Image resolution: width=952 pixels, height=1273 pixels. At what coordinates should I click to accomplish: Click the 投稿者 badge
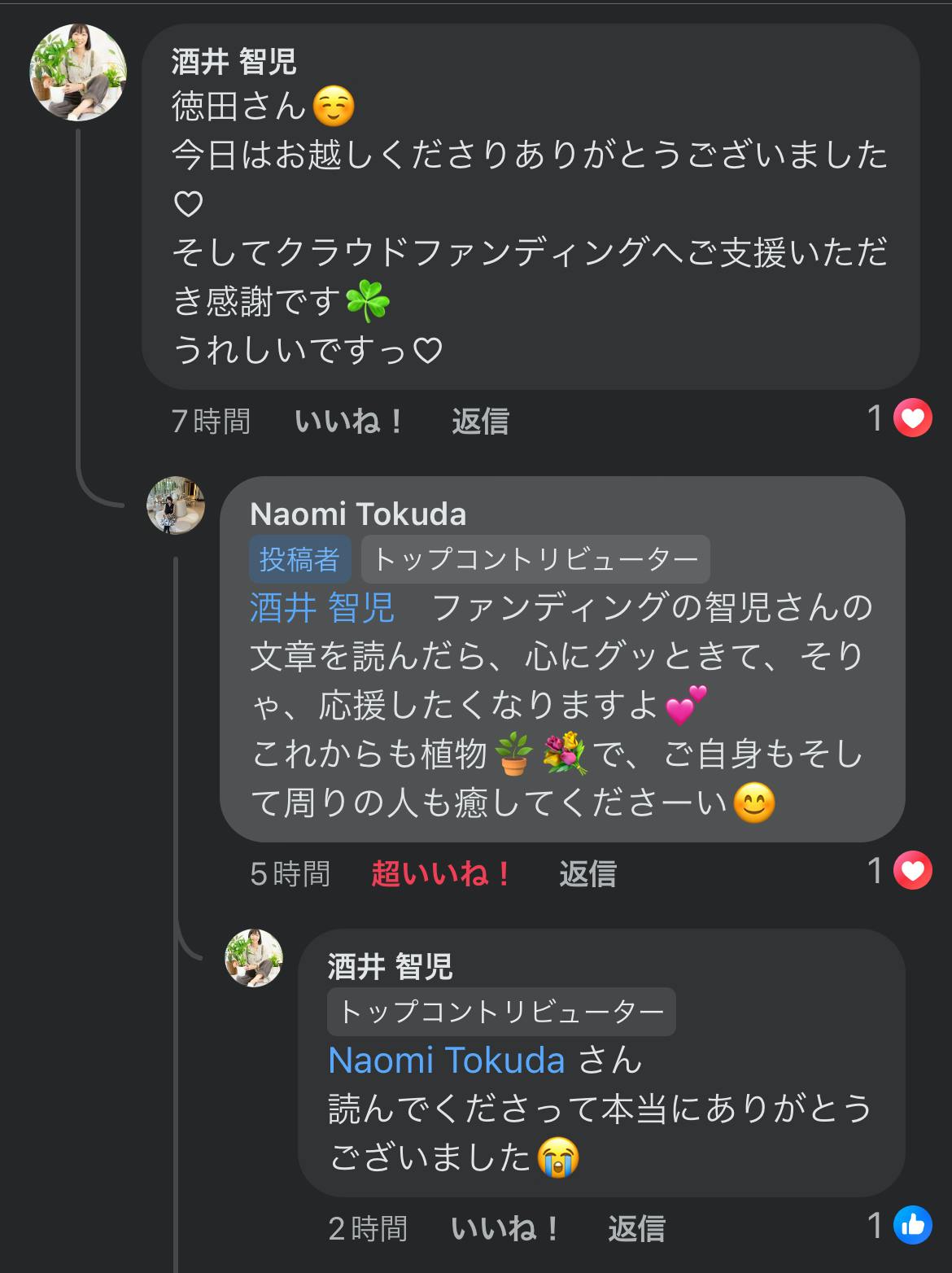point(299,559)
